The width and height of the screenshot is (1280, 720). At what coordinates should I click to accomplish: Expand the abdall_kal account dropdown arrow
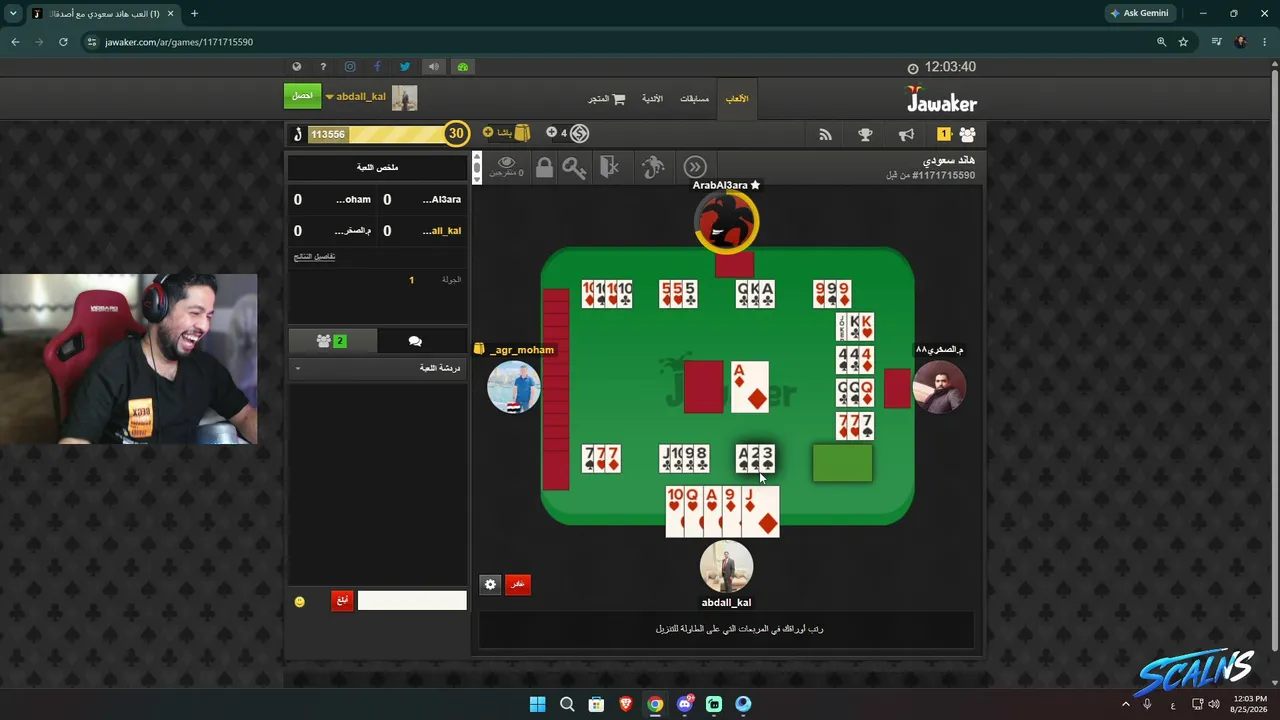(329, 97)
